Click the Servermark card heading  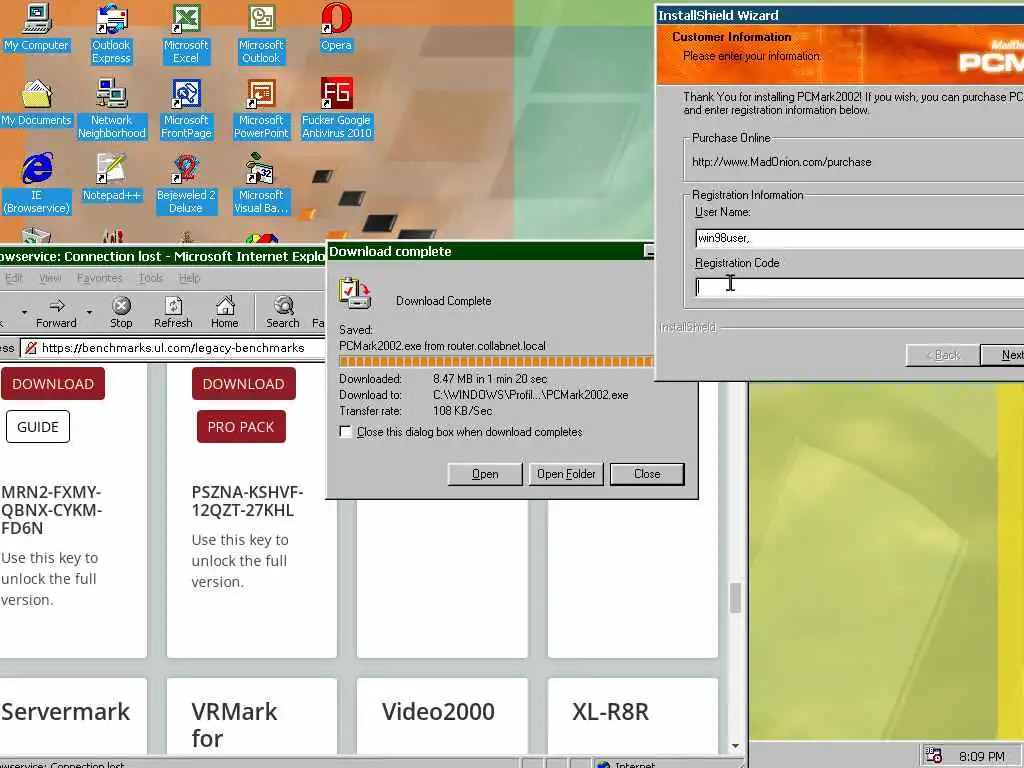pos(65,711)
